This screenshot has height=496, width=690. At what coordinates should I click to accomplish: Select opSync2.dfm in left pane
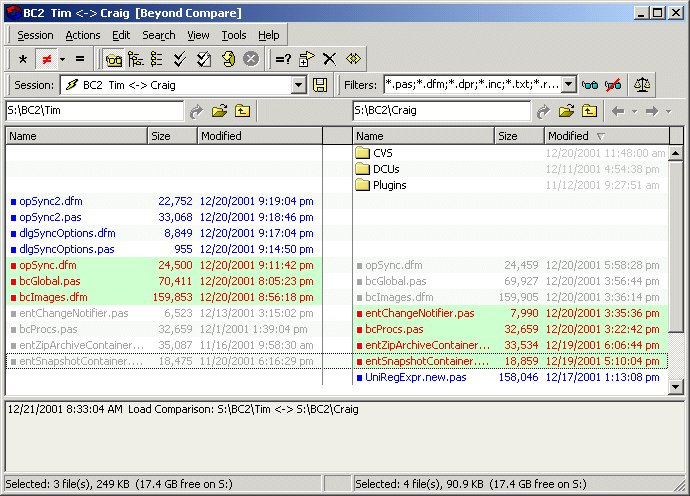pyautogui.click(x=164, y=201)
